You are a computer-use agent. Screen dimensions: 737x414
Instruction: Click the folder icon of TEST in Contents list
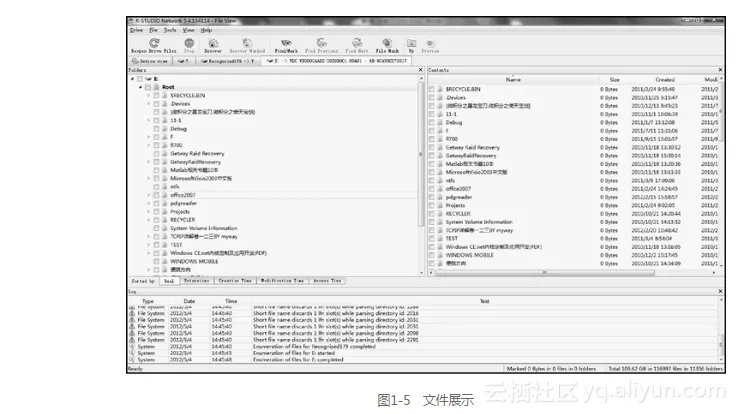click(440, 238)
